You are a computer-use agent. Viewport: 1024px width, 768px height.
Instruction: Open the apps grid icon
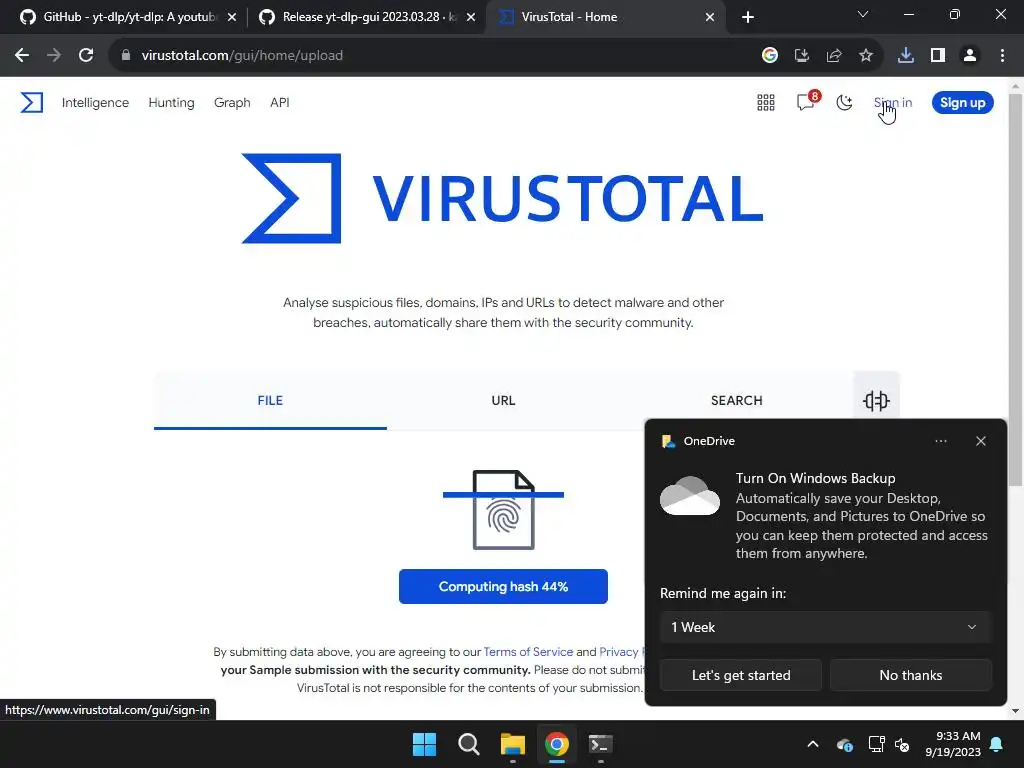tap(765, 103)
